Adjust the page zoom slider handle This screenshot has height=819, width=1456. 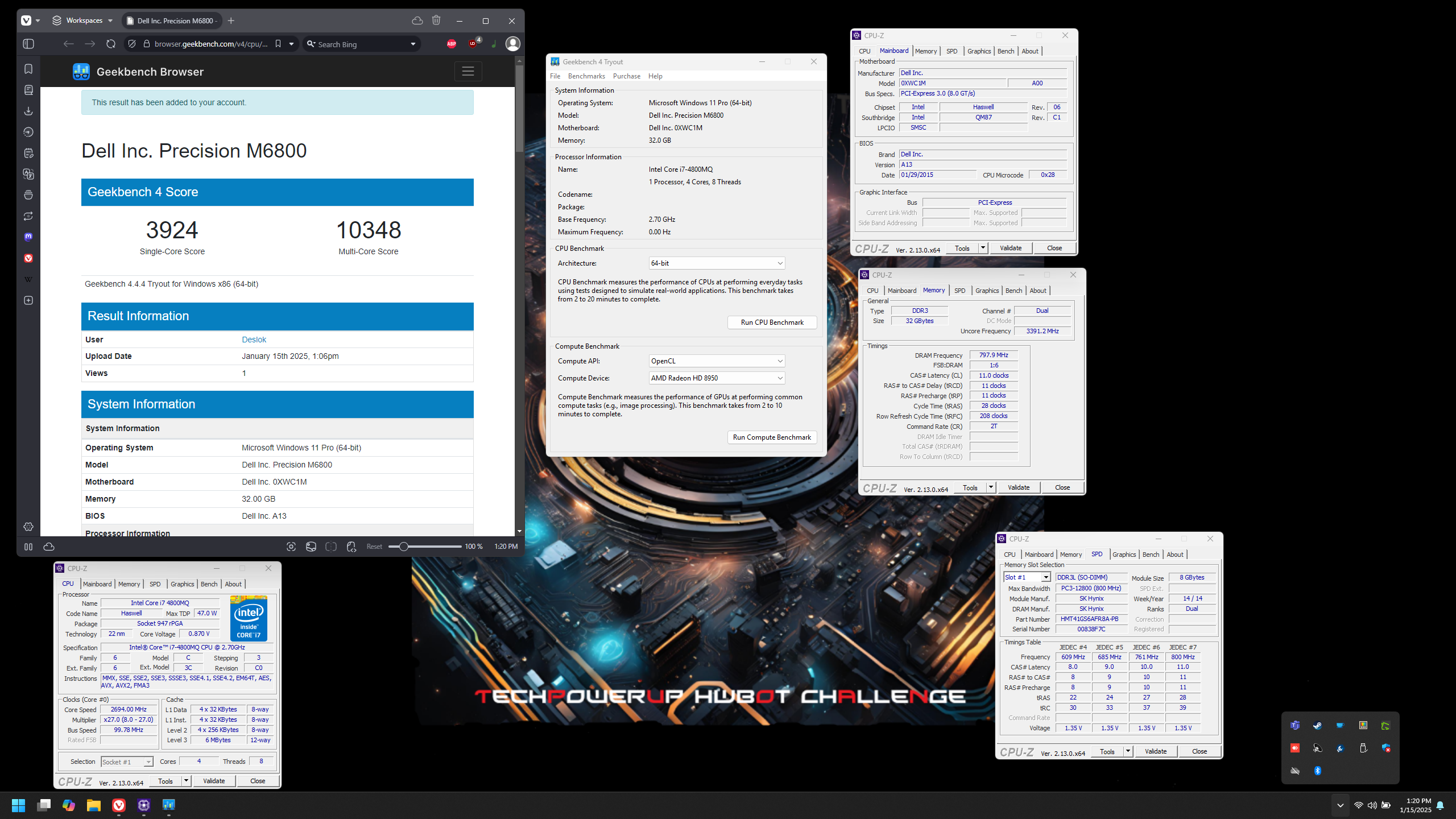[403, 547]
